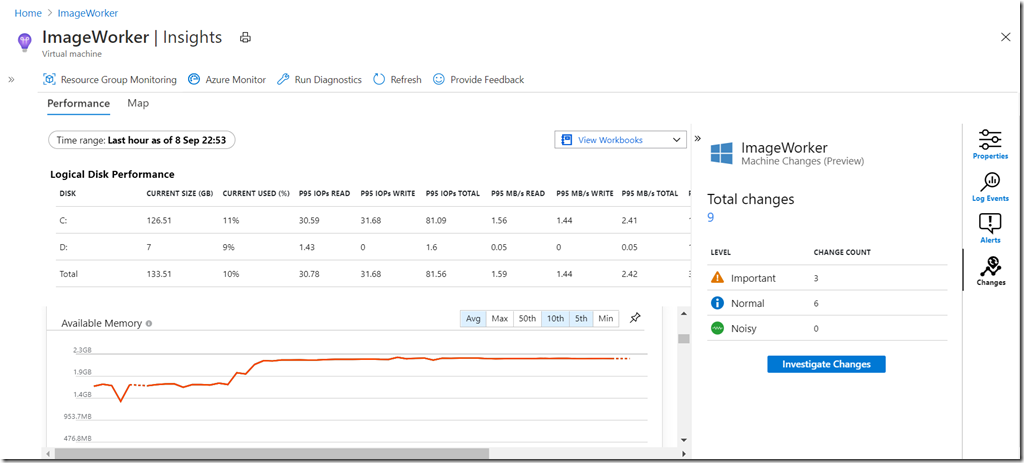Click the 81.09 IOPs total value
Image resolution: width=1024 pixels, height=463 pixels.
[x=437, y=221]
